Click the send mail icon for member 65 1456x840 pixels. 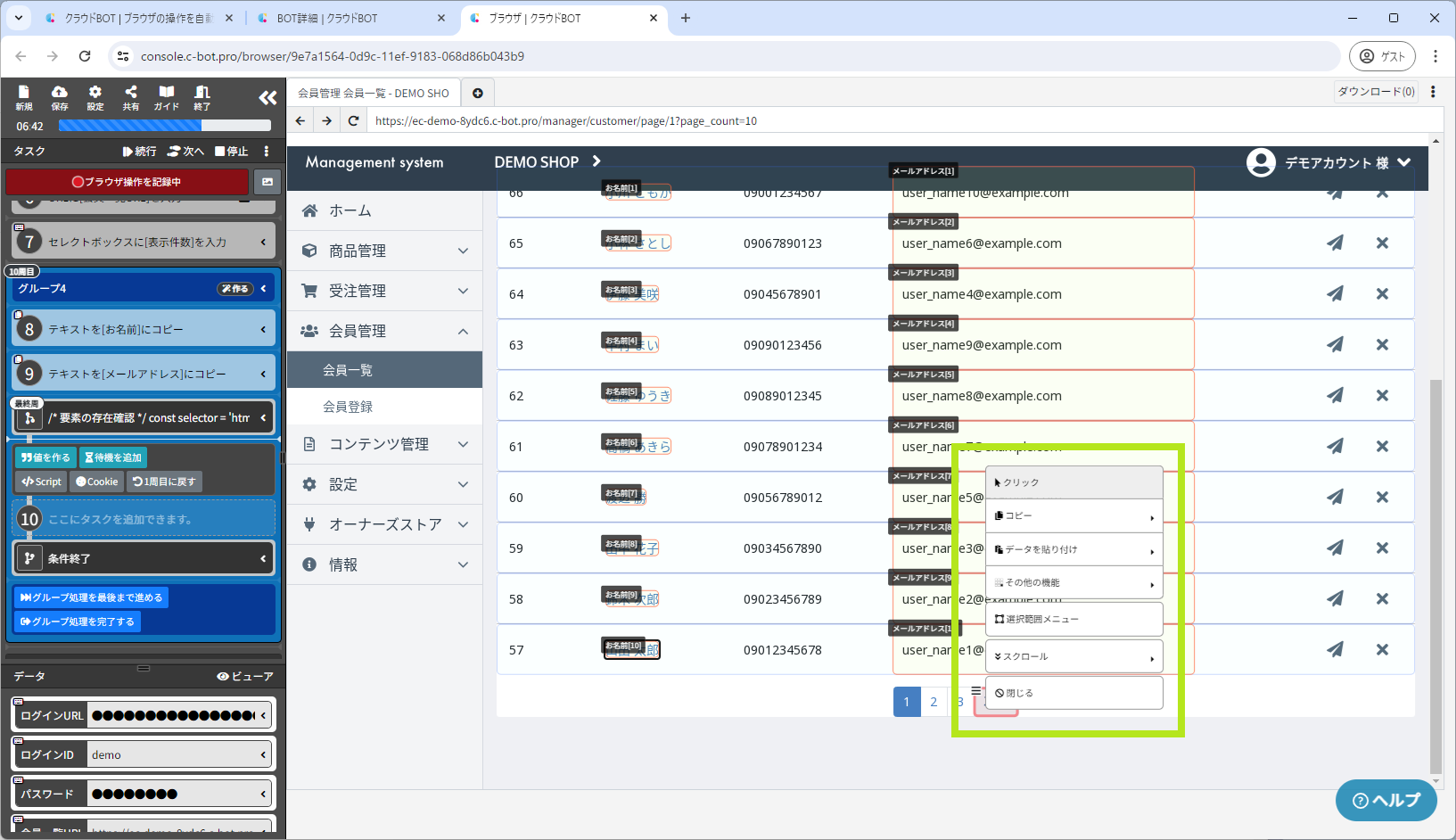[1335, 243]
